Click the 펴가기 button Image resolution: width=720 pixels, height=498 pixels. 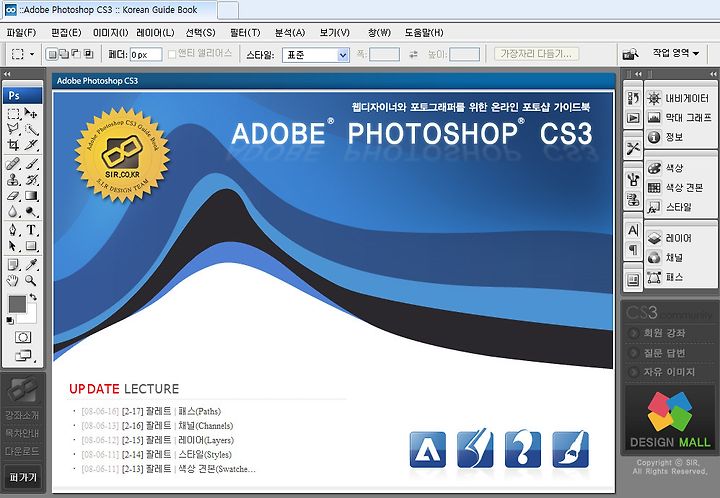(23, 477)
